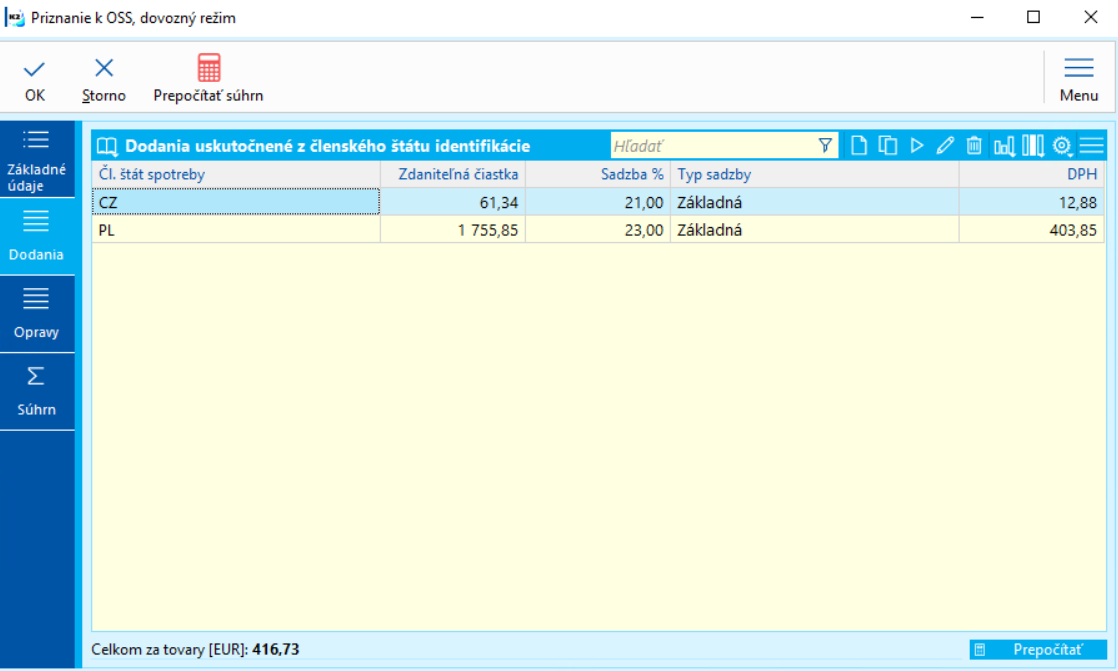Viewport: 1118px width, 671px height.
Task: Click the filter funnel icon
Action: [825, 145]
